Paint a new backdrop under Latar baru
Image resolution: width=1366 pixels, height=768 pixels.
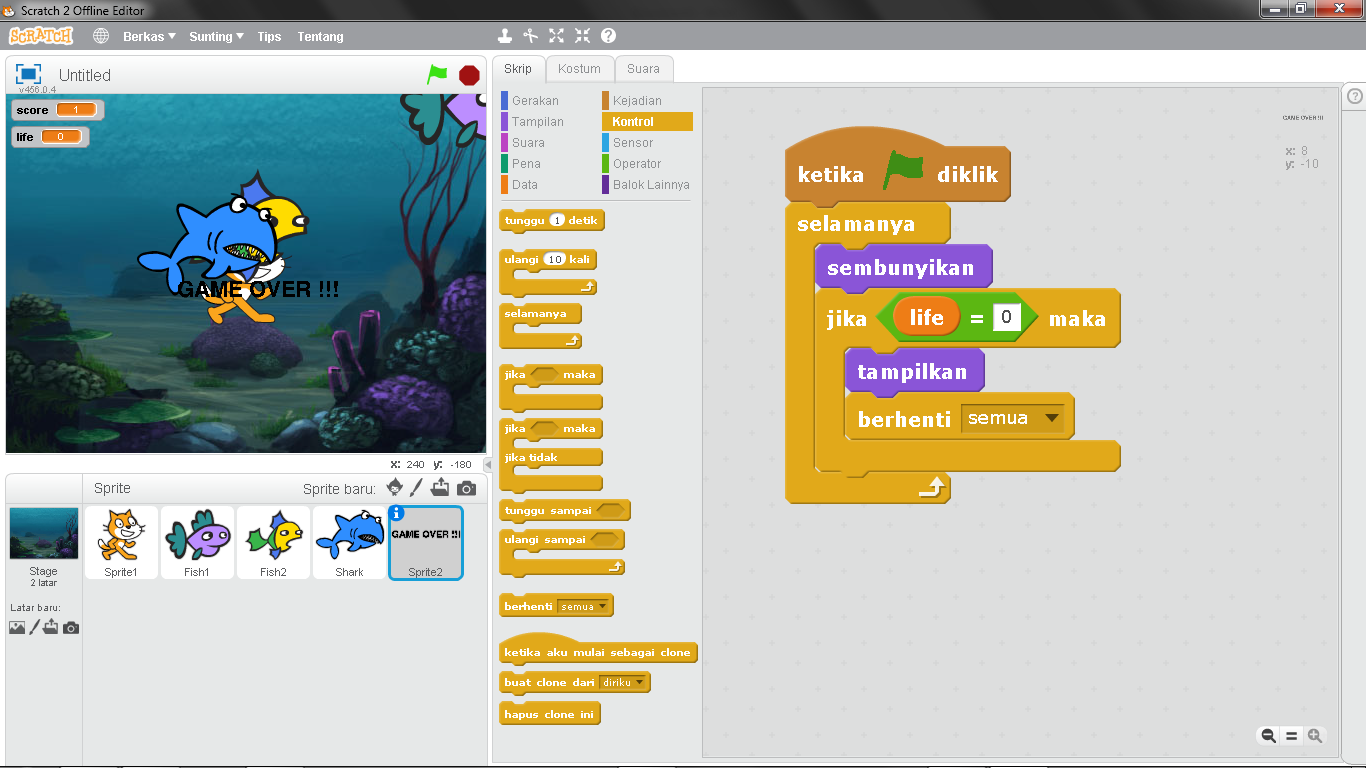[33, 626]
